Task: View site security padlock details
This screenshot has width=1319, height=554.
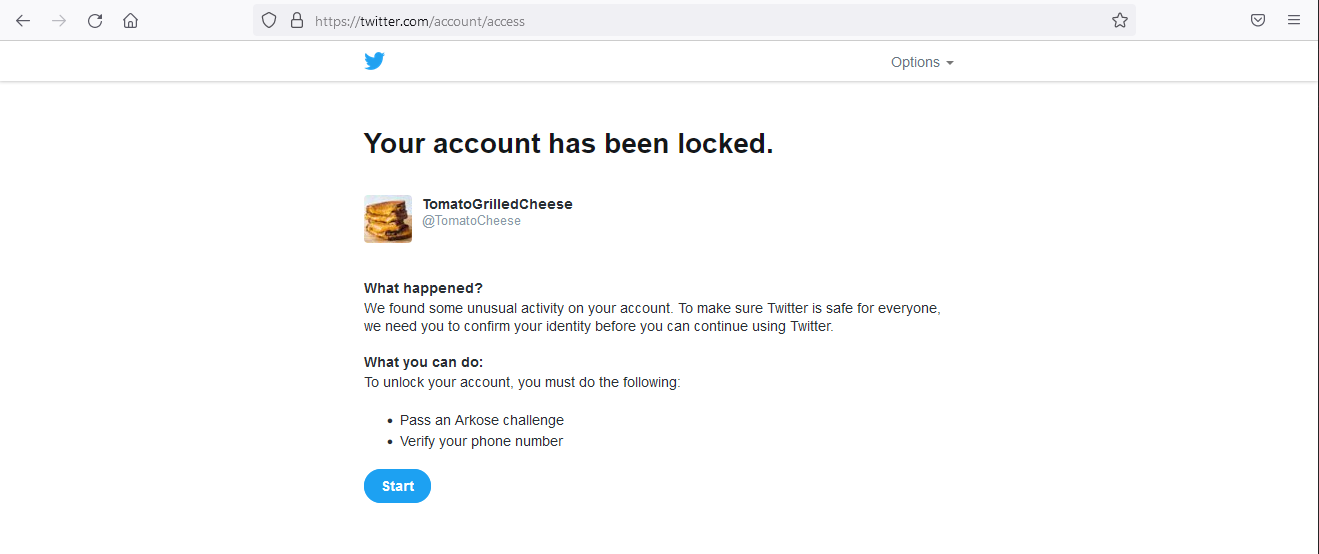Action: [296, 20]
